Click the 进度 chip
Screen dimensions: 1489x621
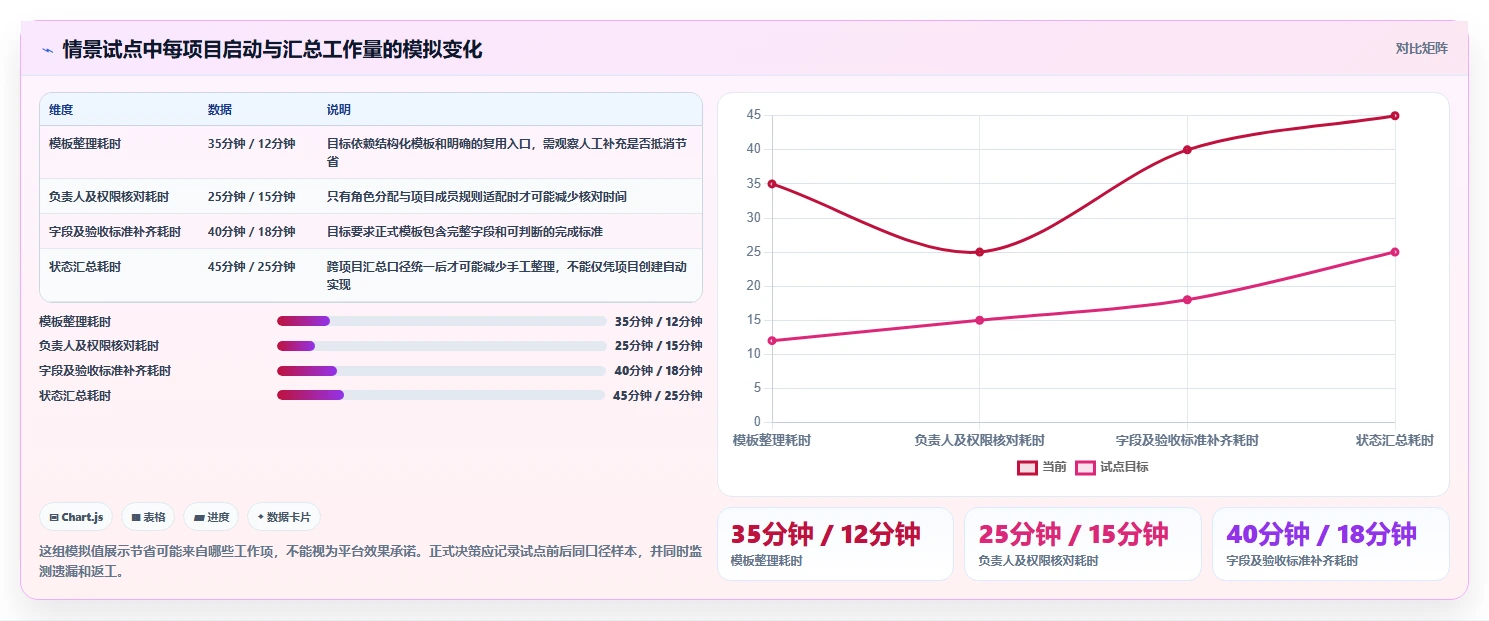coord(211,517)
